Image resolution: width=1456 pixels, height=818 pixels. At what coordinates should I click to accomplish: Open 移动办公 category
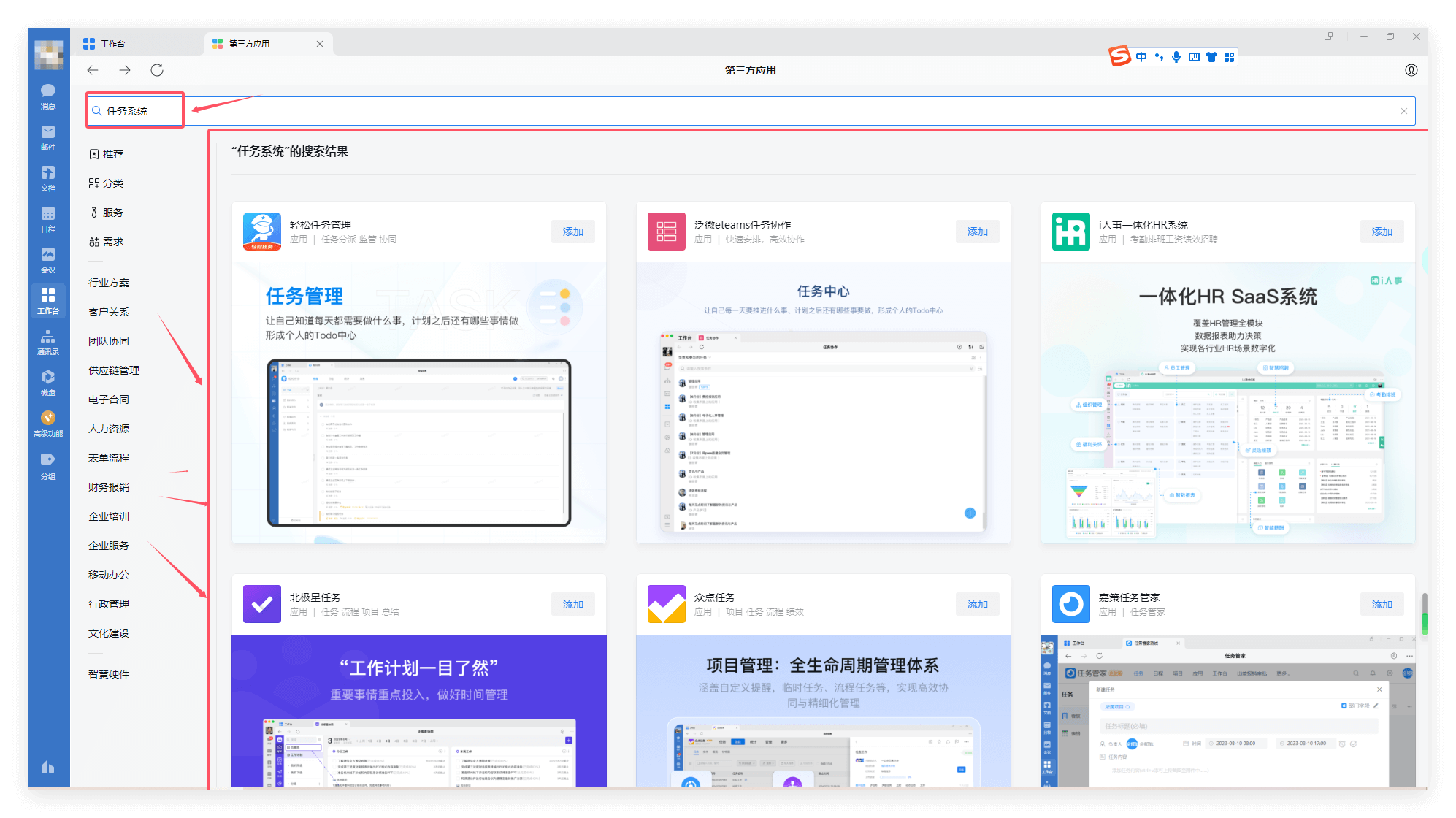(x=109, y=575)
